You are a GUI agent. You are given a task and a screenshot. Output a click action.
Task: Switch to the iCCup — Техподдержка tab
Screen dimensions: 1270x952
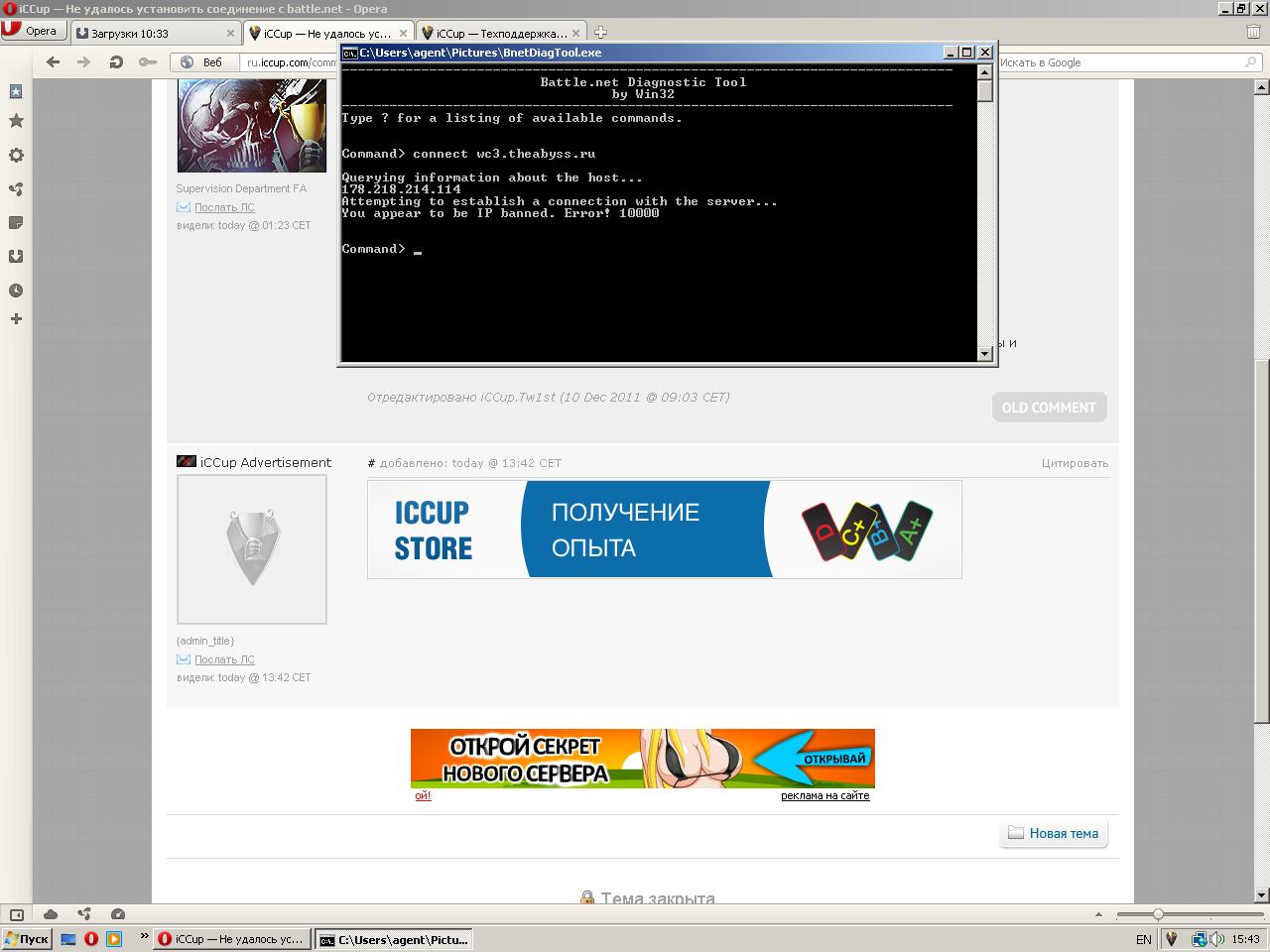[501, 33]
